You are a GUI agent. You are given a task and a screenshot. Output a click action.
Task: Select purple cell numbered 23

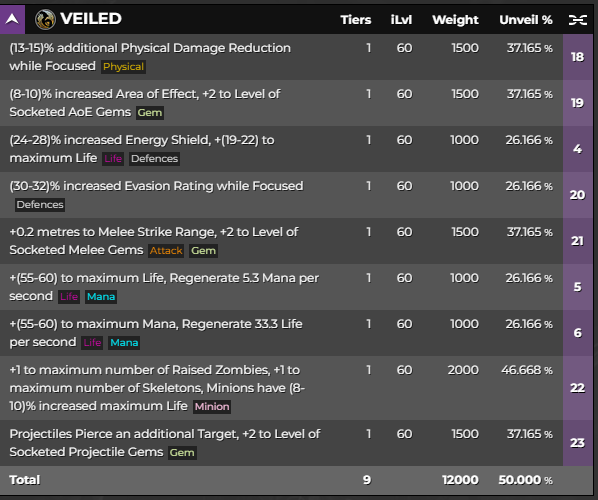coord(577,443)
